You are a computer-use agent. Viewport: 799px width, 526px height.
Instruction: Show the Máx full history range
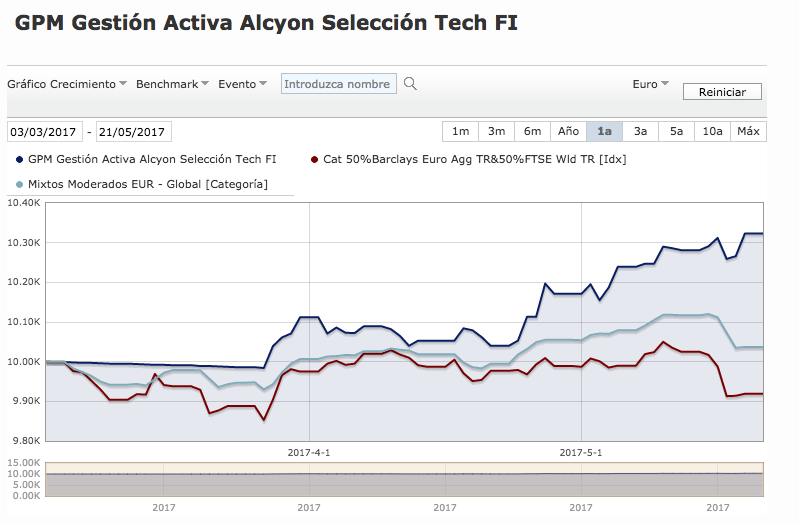[748, 131]
